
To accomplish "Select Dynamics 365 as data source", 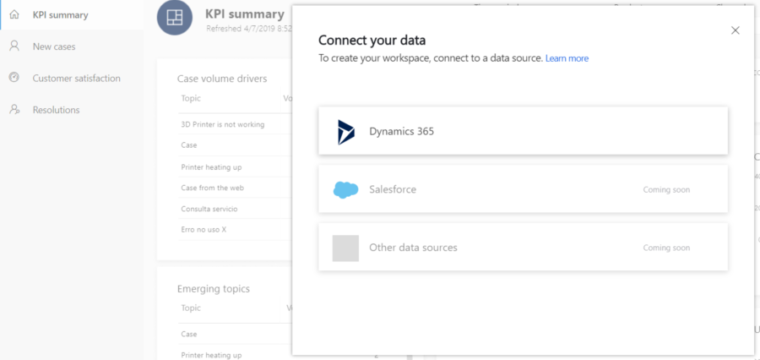I will (x=523, y=131).
